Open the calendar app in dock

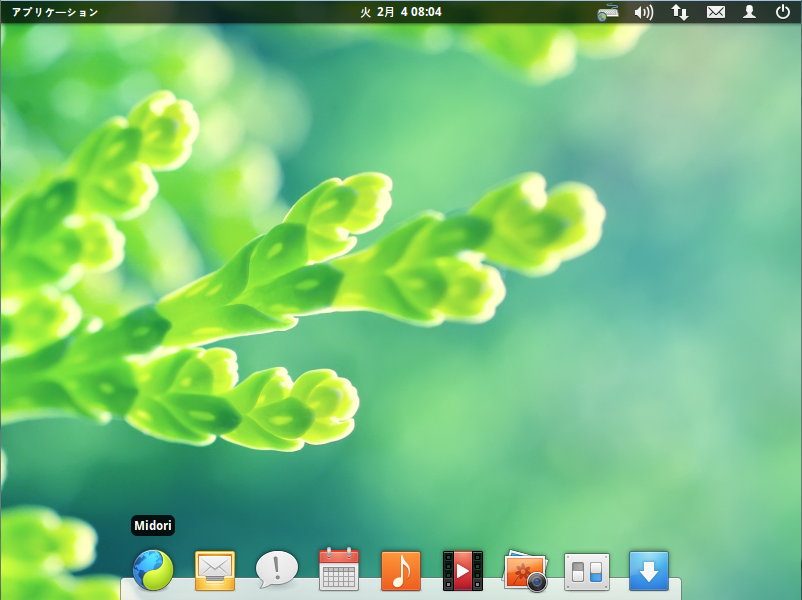339,569
